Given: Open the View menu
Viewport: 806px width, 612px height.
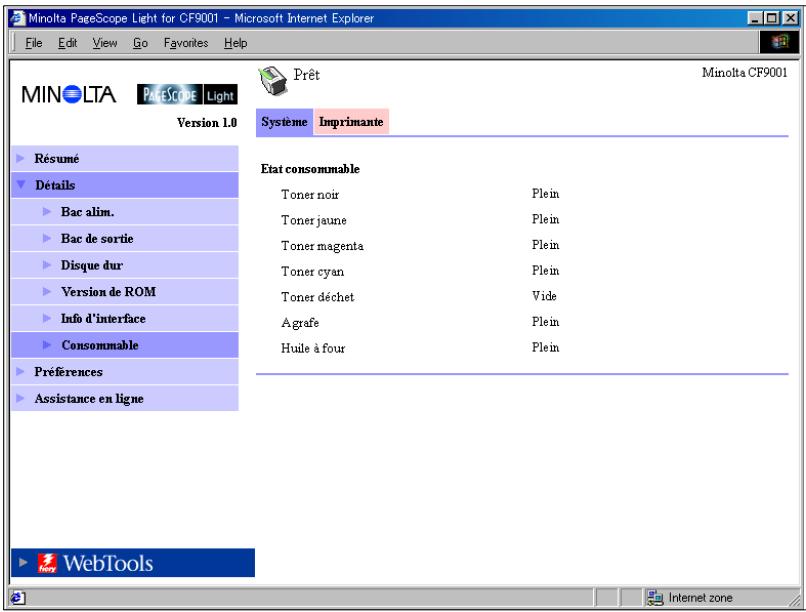Looking at the screenshot, I should pyautogui.click(x=105, y=43).
